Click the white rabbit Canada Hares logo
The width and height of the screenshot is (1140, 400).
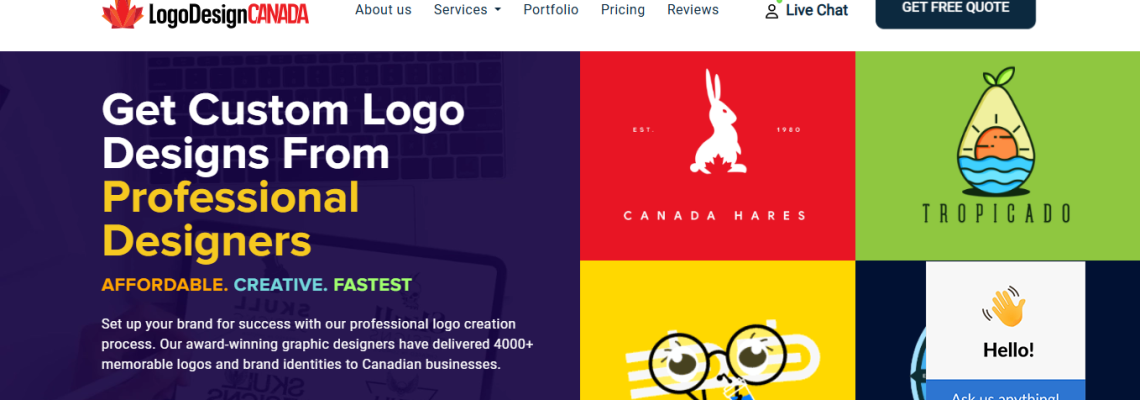click(714, 121)
